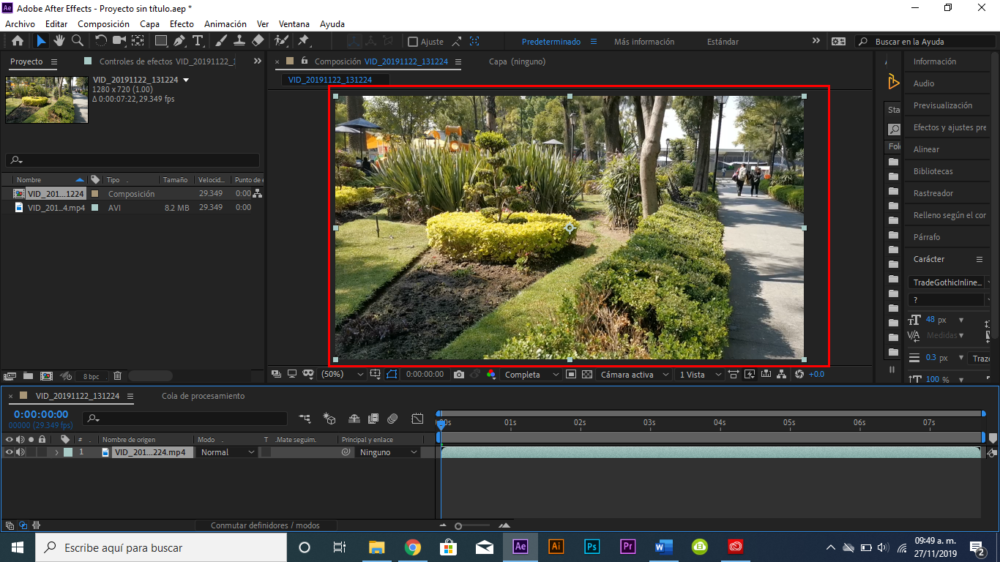
Task: Delete selected project item with trash icon
Action: [x=117, y=376]
